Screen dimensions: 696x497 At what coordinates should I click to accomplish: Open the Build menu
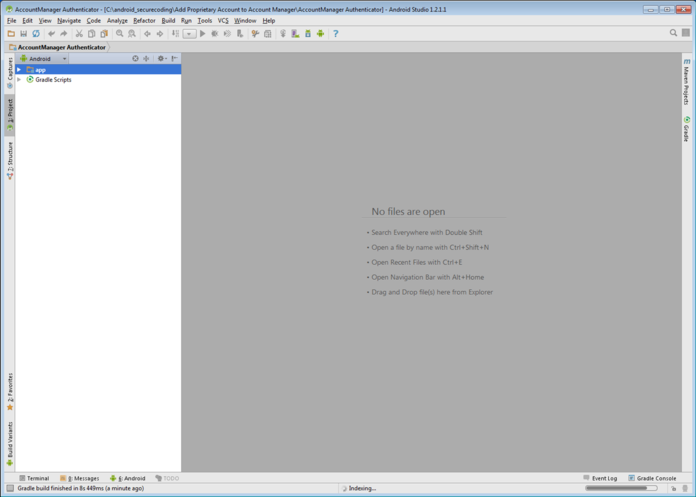point(168,21)
